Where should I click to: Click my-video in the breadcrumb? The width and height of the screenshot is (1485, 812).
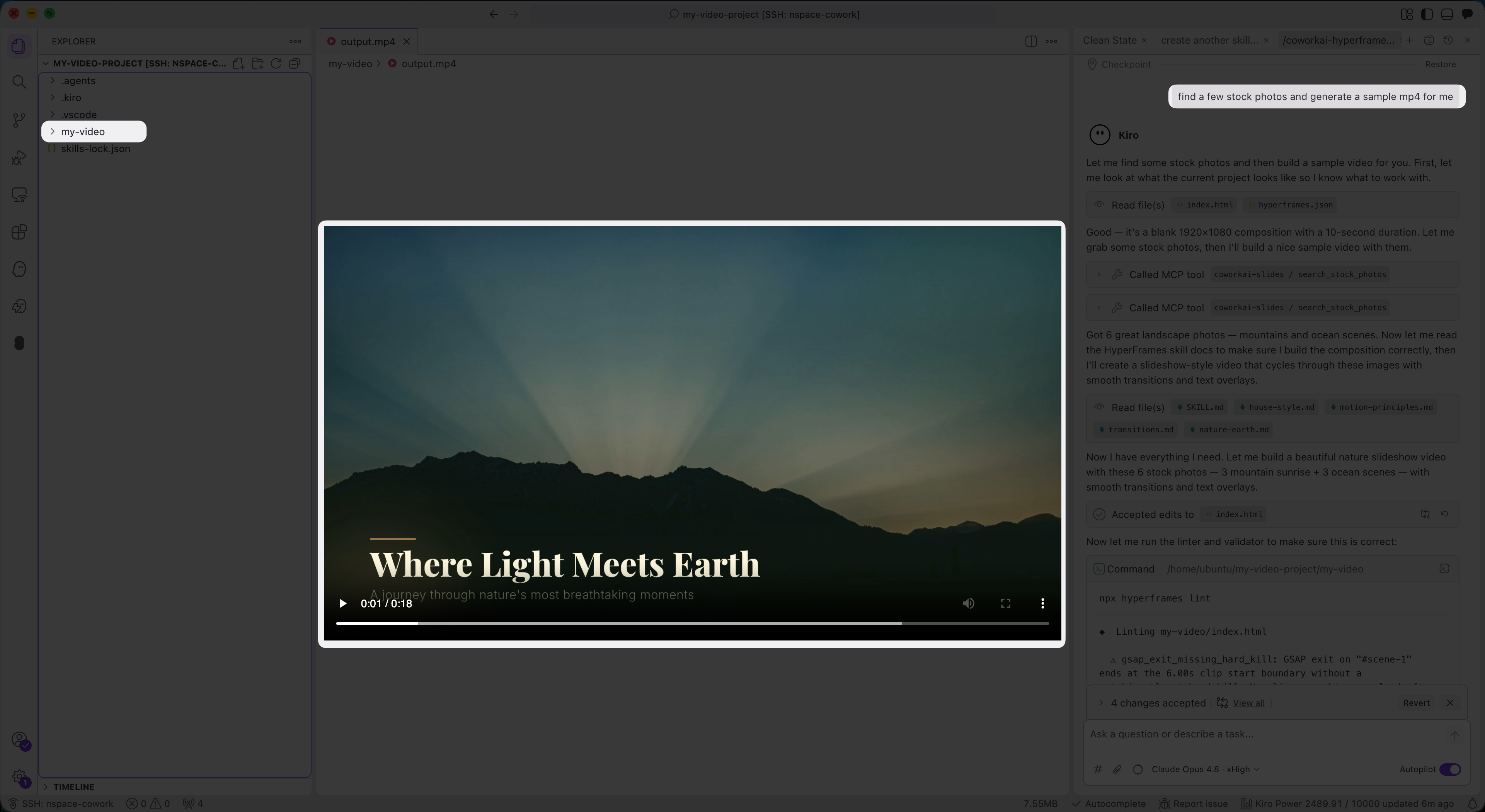350,64
